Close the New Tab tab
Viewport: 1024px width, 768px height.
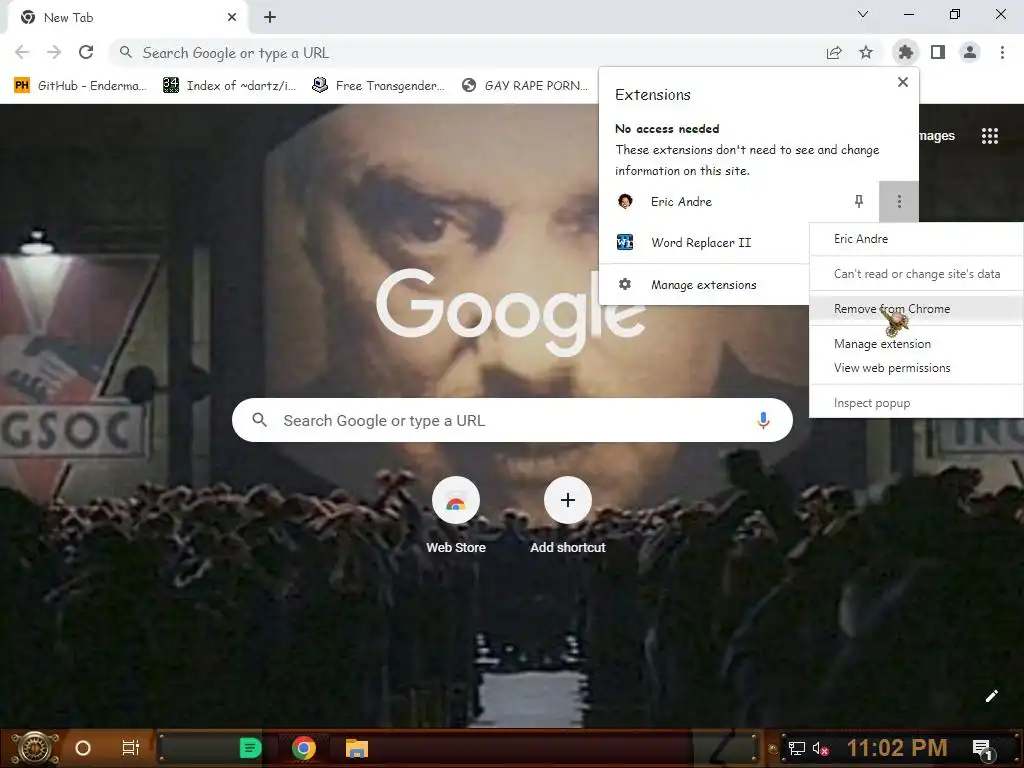pyautogui.click(x=232, y=18)
